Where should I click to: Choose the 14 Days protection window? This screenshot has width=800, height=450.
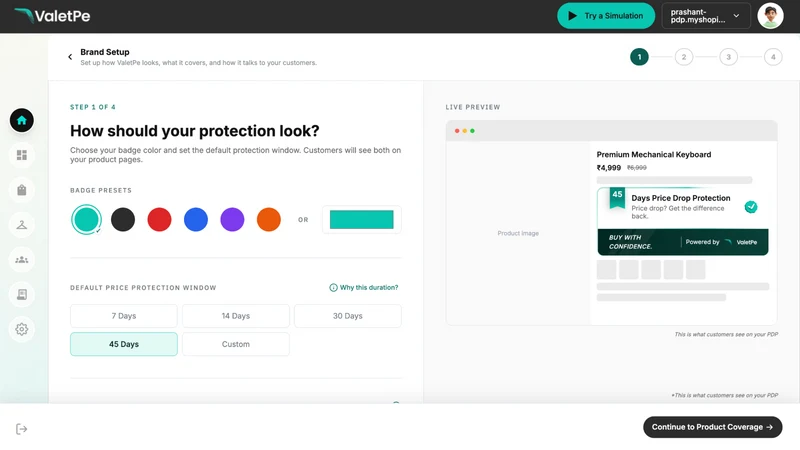click(x=236, y=316)
